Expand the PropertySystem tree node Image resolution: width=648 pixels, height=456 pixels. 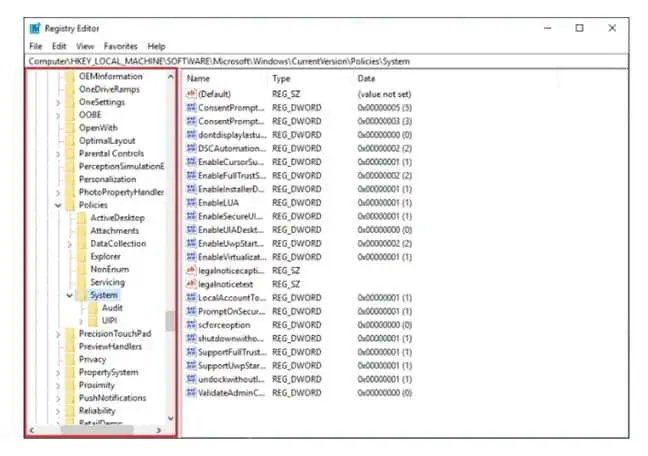pyautogui.click(x=58, y=372)
